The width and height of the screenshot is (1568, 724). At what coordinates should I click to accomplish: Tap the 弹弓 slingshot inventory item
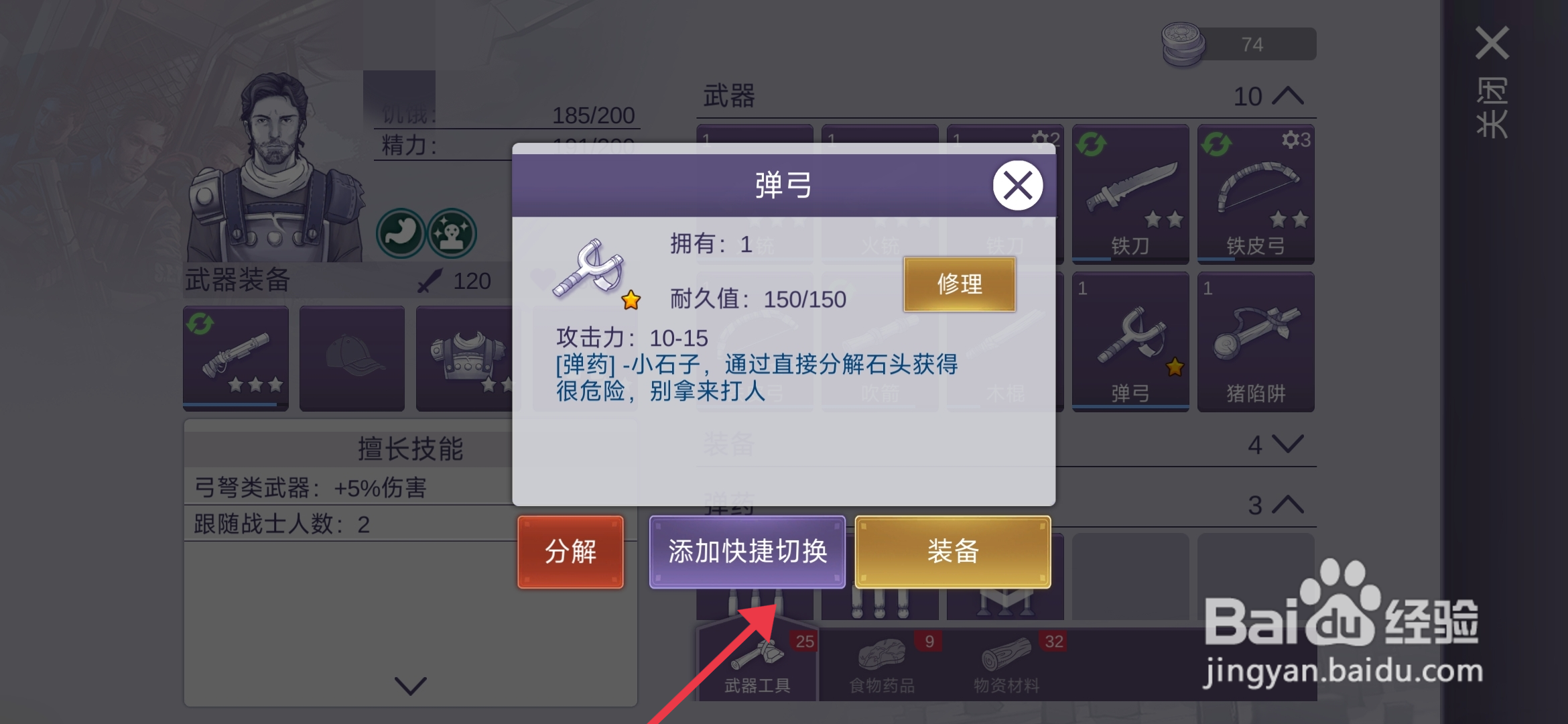pos(1130,341)
